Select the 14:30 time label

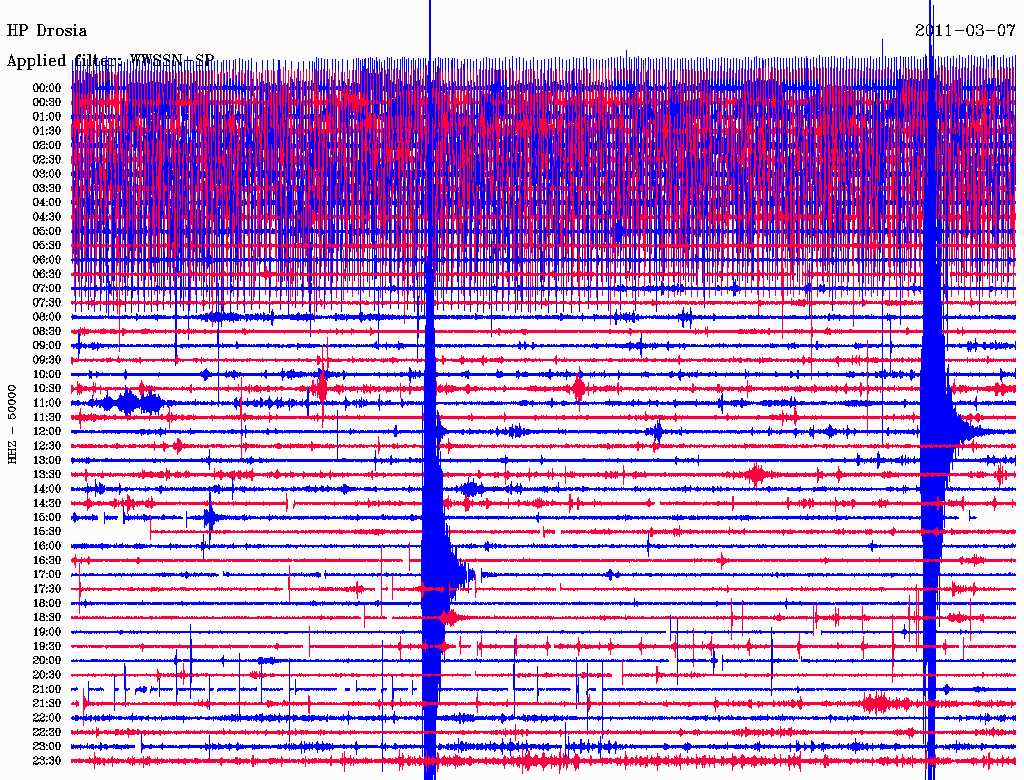coord(47,503)
